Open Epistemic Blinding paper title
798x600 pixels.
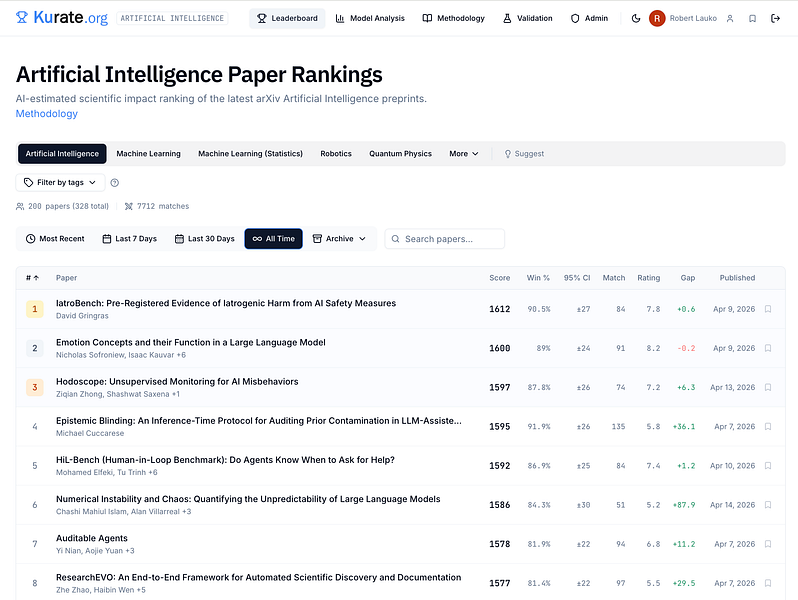pos(259,421)
